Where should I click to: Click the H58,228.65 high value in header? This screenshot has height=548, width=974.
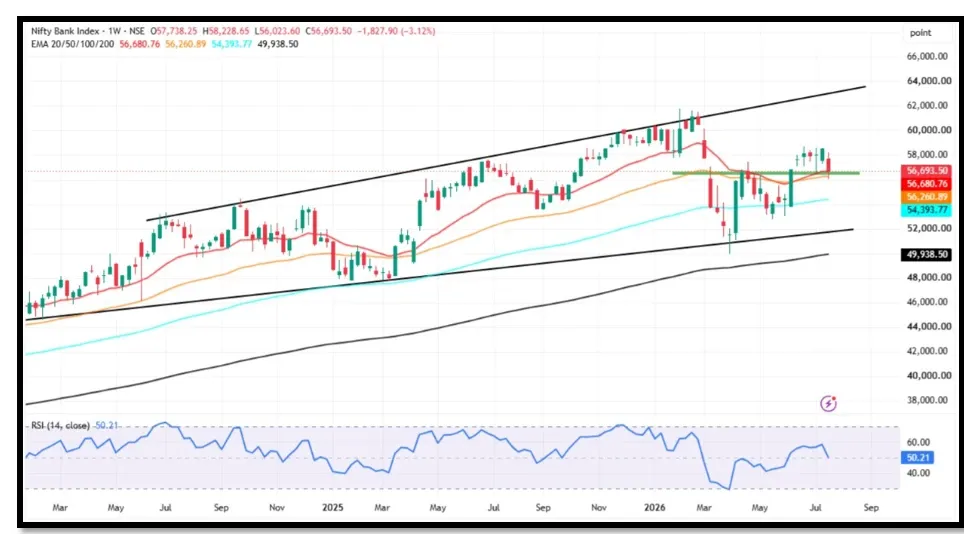click(226, 30)
